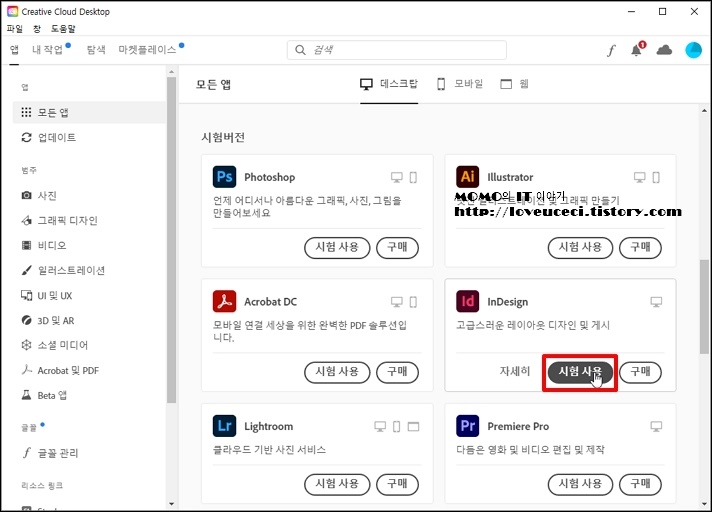Open the Photoshop app icon
This screenshot has width=712, height=512.
point(224,177)
